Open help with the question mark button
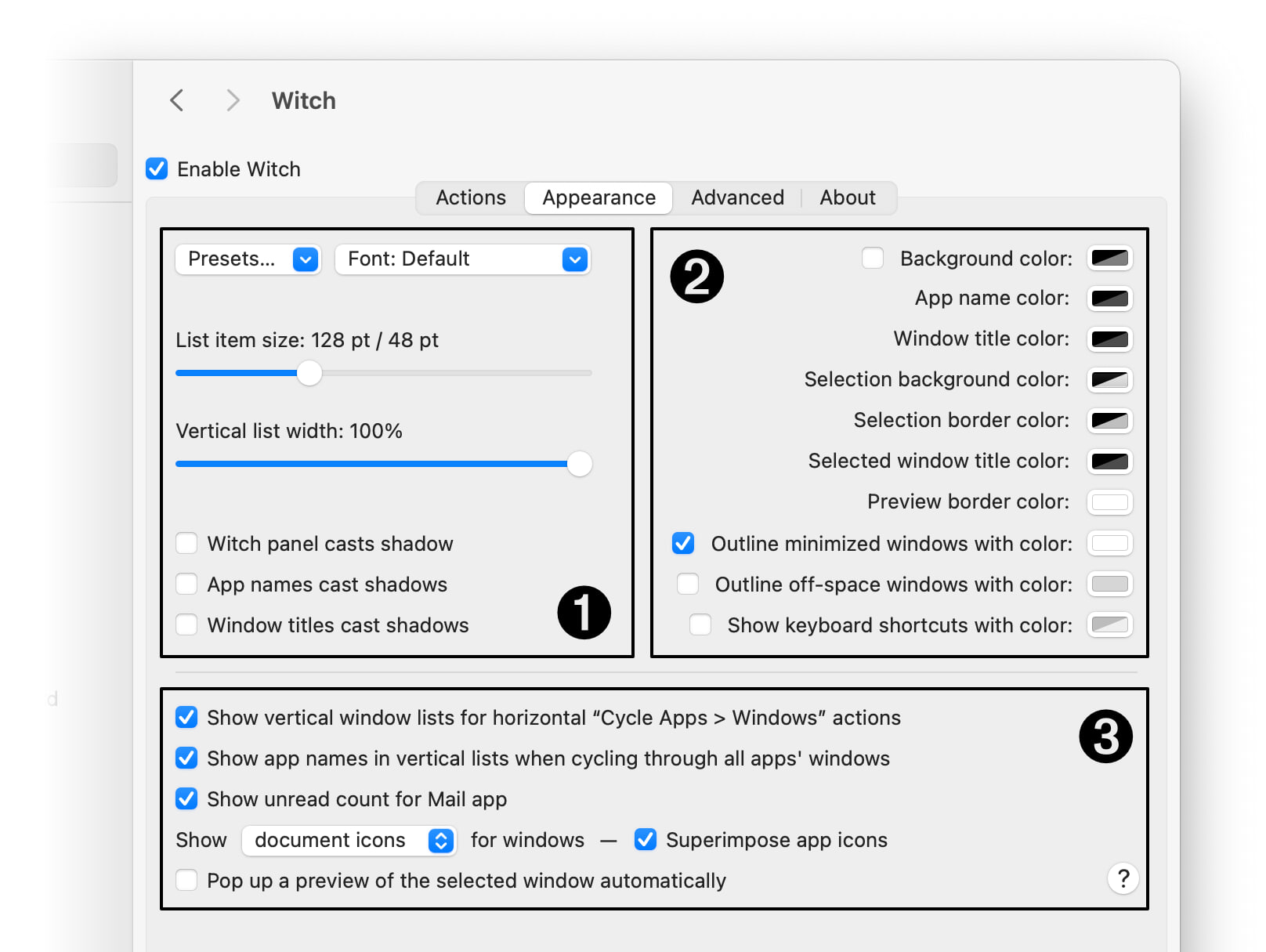1266x952 pixels. click(x=1123, y=878)
